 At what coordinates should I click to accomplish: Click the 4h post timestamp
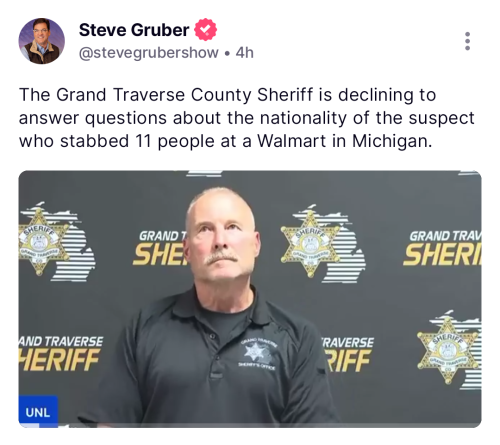click(244, 53)
